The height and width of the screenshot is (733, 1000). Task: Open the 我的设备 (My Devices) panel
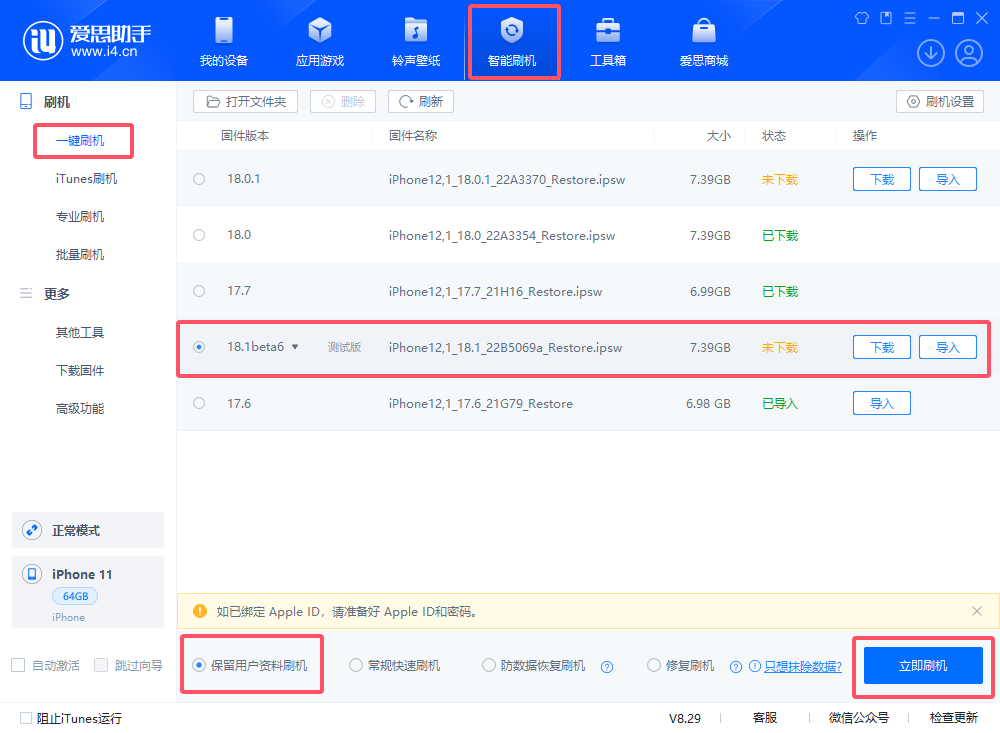(223, 40)
